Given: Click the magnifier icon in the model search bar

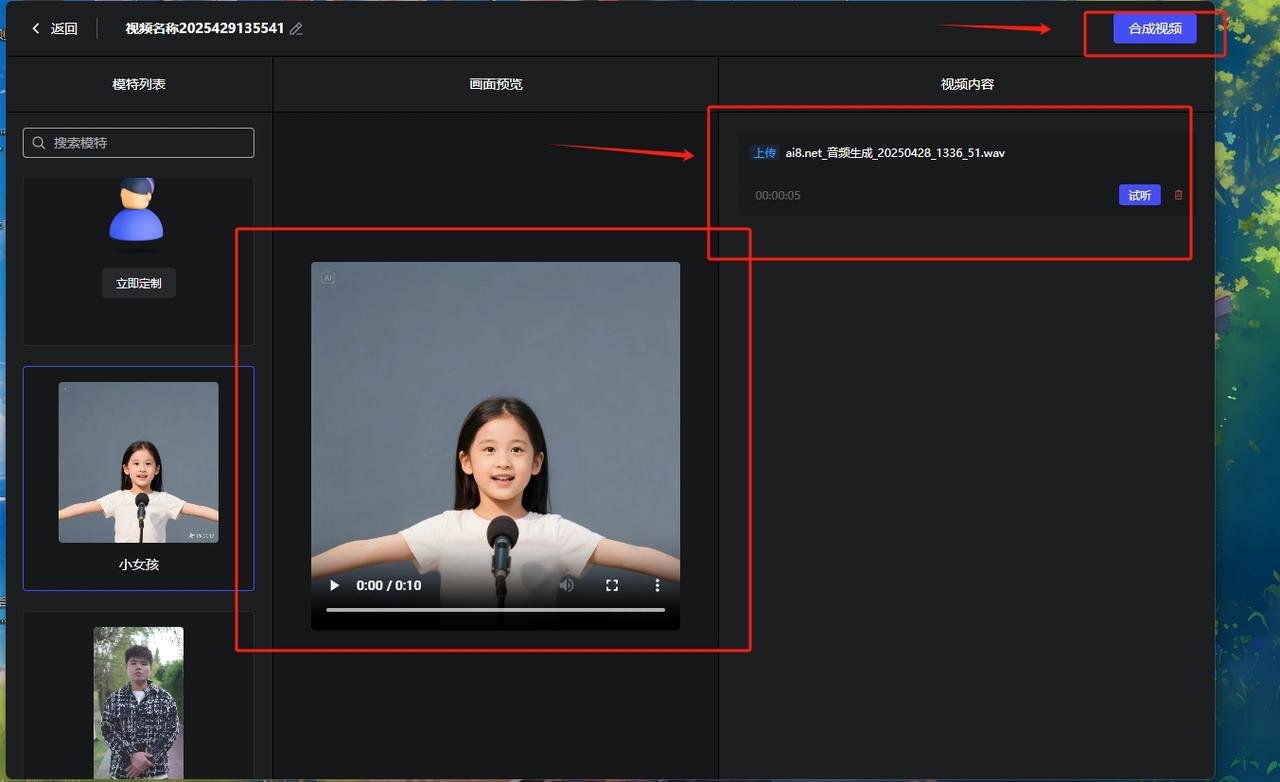Looking at the screenshot, I should click(39, 142).
